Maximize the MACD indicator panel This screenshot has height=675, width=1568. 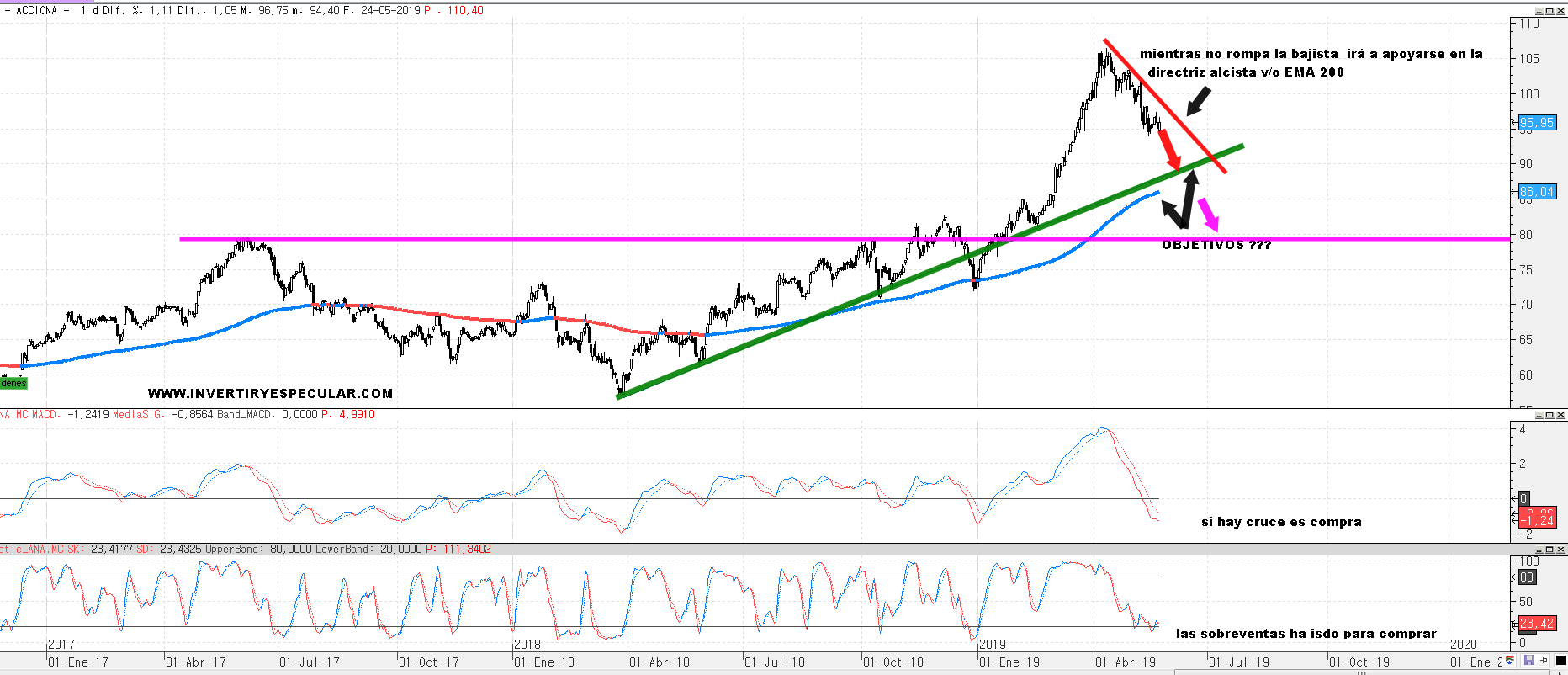pyautogui.click(x=1550, y=415)
